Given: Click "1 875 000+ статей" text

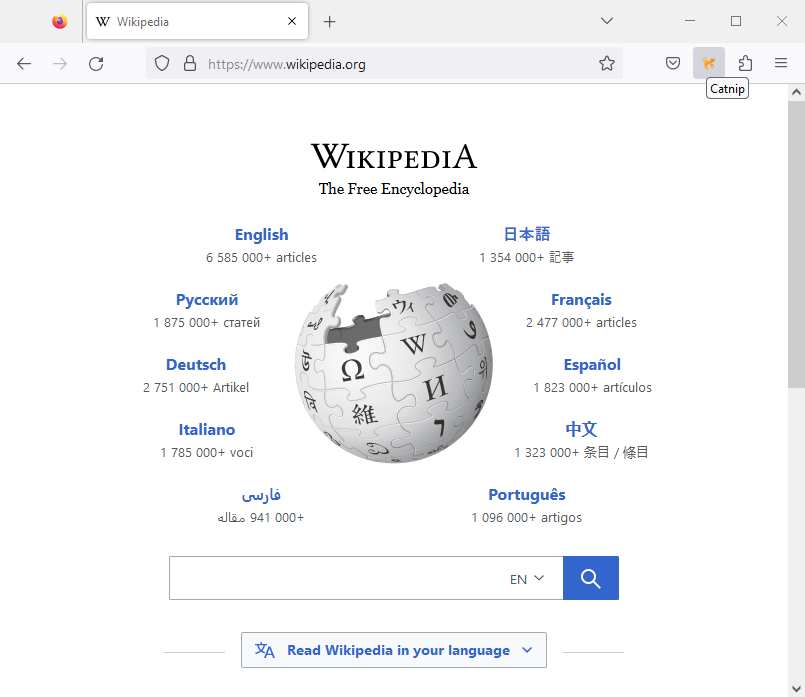Looking at the screenshot, I should click(x=207, y=323).
